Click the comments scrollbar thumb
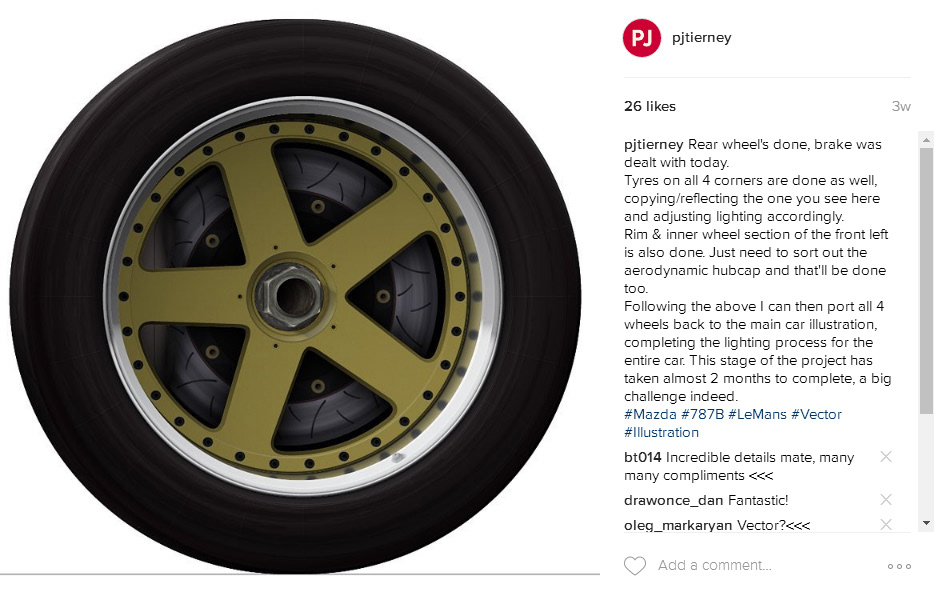The width and height of the screenshot is (934, 599). click(926, 281)
